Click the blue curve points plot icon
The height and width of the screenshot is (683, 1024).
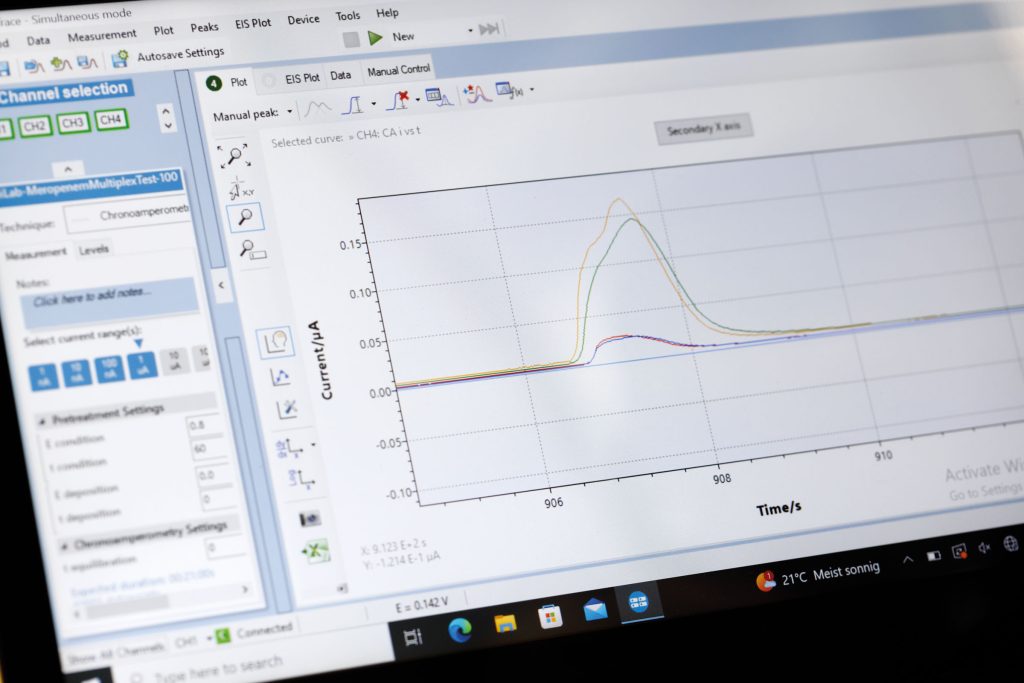pos(280,377)
